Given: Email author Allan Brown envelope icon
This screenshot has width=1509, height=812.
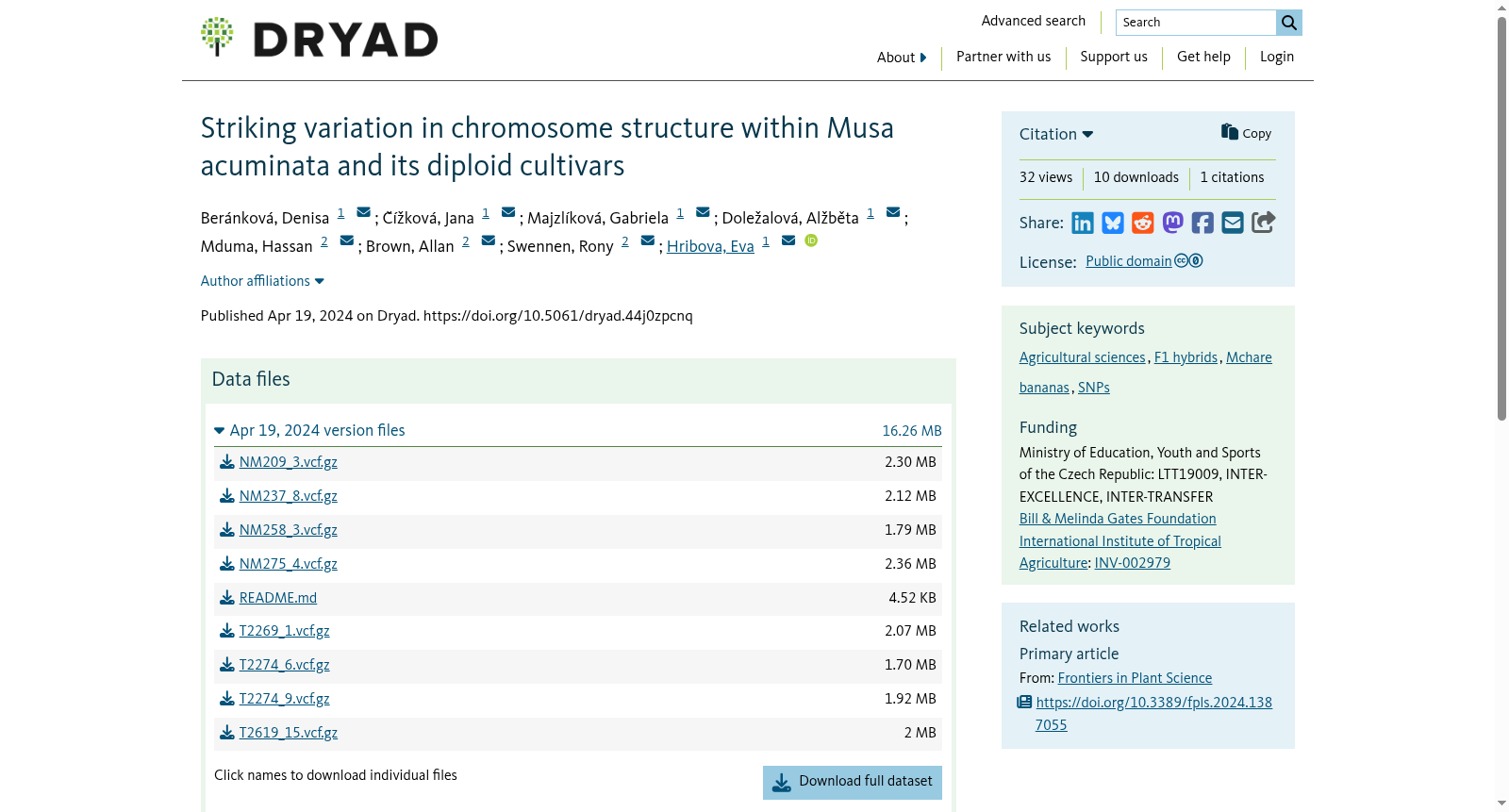Looking at the screenshot, I should click(x=489, y=240).
